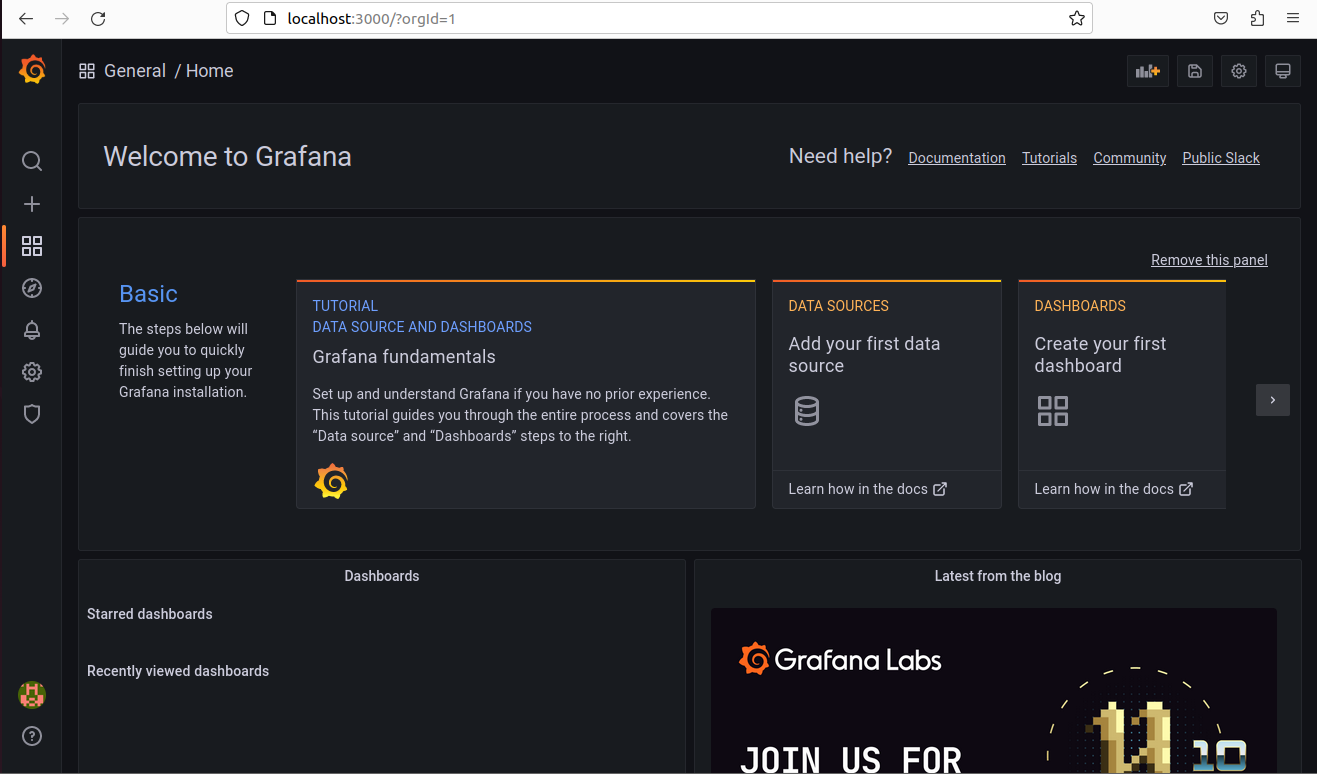
Task: Click the Save dashboard disk icon
Action: click(1194, 71)
